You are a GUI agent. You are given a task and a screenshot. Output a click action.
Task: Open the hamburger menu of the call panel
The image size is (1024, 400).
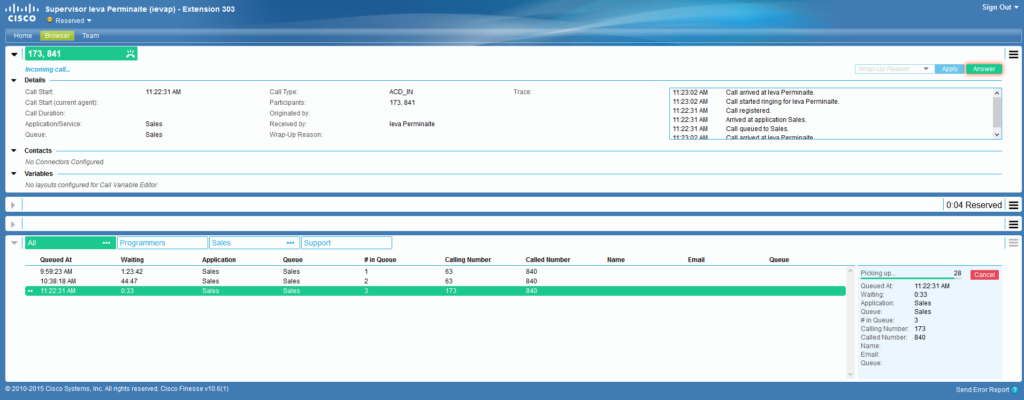click(x=1013, y=54)
